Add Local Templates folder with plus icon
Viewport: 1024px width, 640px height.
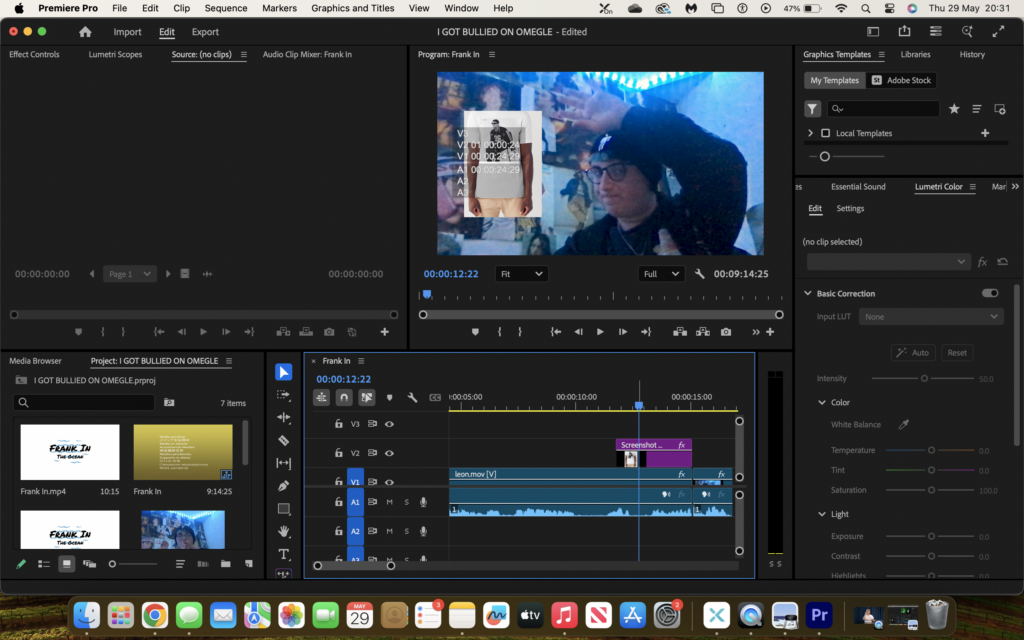coord(985,133)
